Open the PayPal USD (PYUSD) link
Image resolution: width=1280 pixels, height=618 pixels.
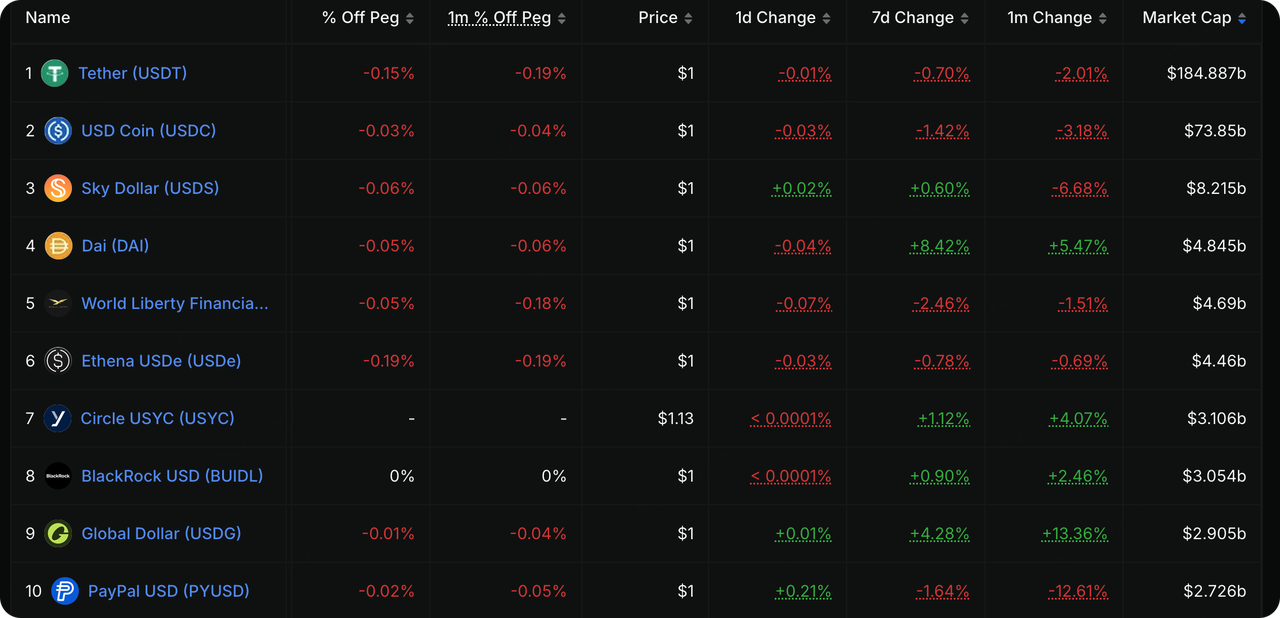[169, 591]
